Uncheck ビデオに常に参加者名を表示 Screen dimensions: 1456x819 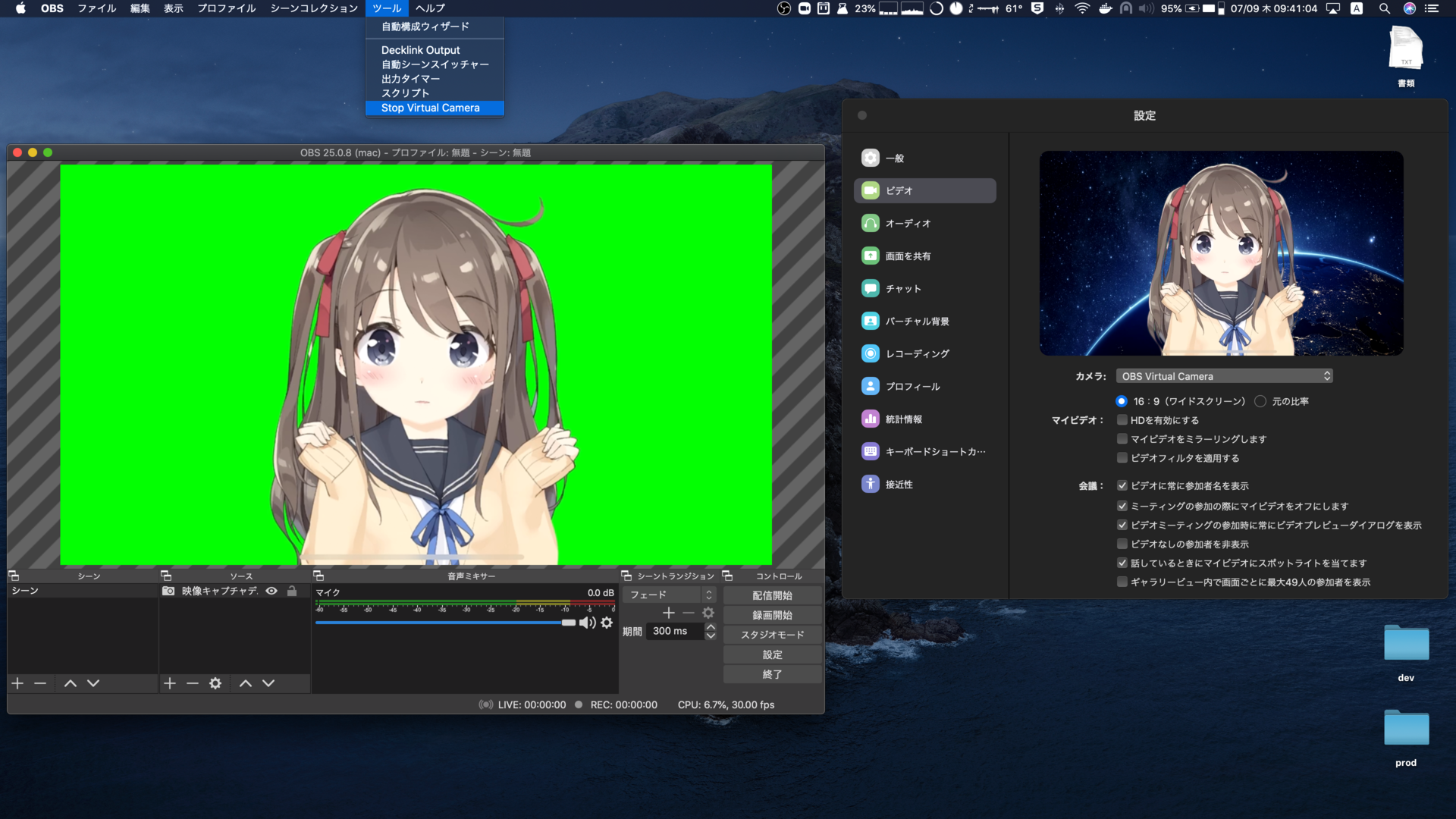(1122, 486)
